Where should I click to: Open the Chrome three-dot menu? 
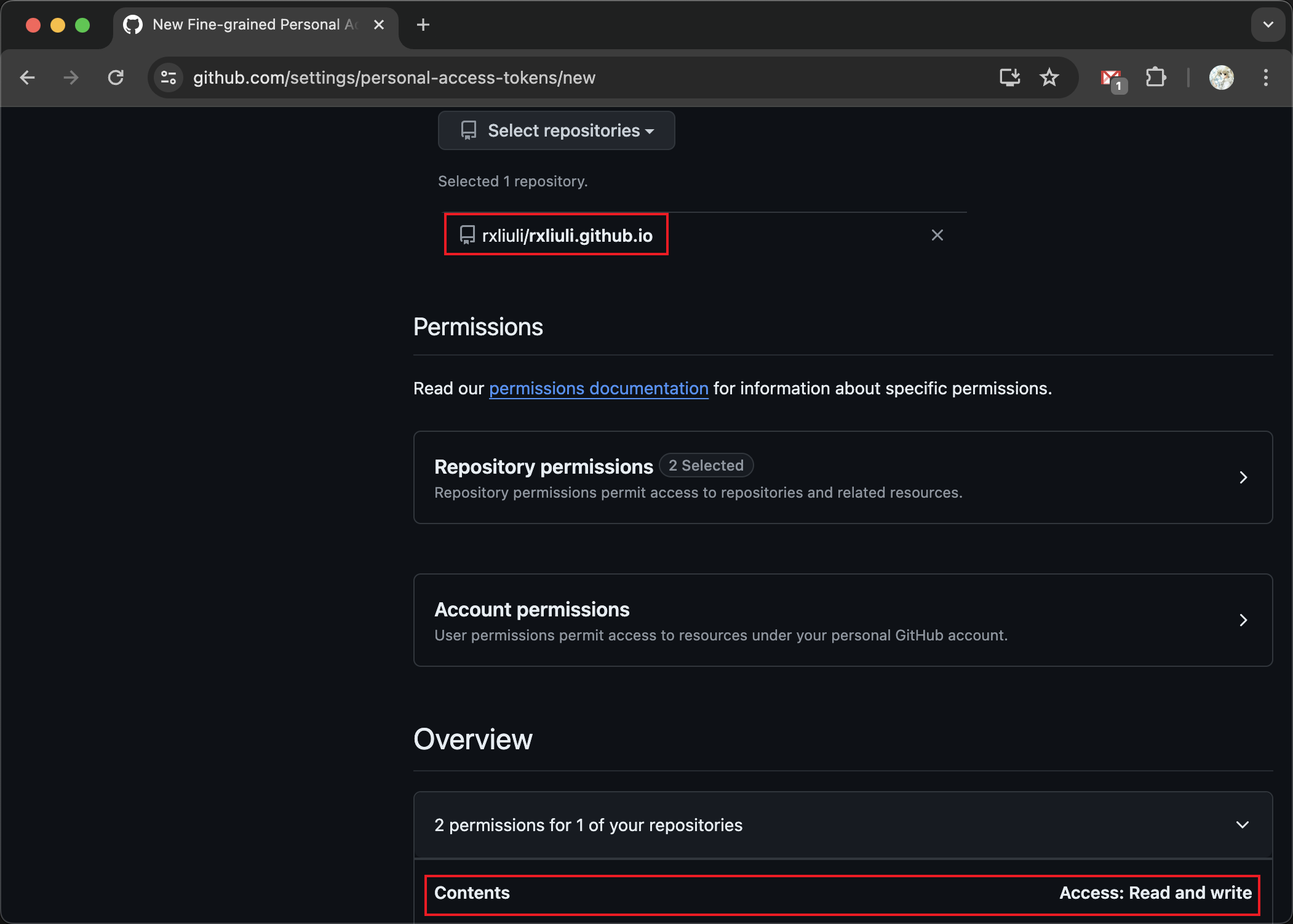tap(1265, 78)
